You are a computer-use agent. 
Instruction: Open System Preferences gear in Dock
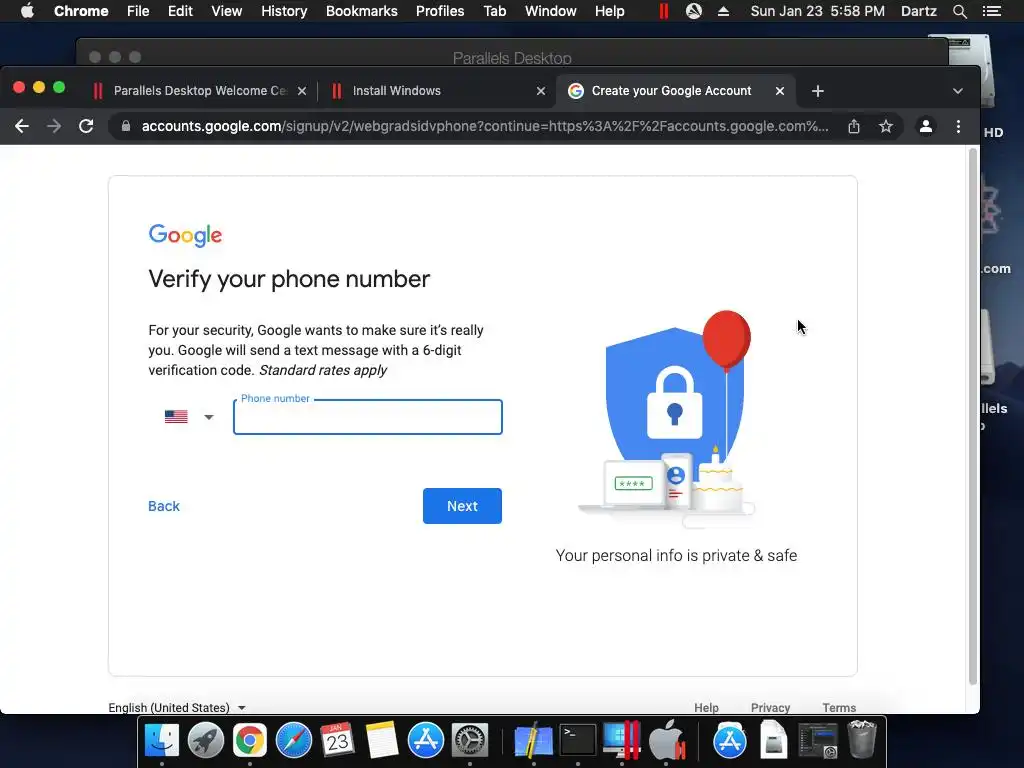[470, 741]
